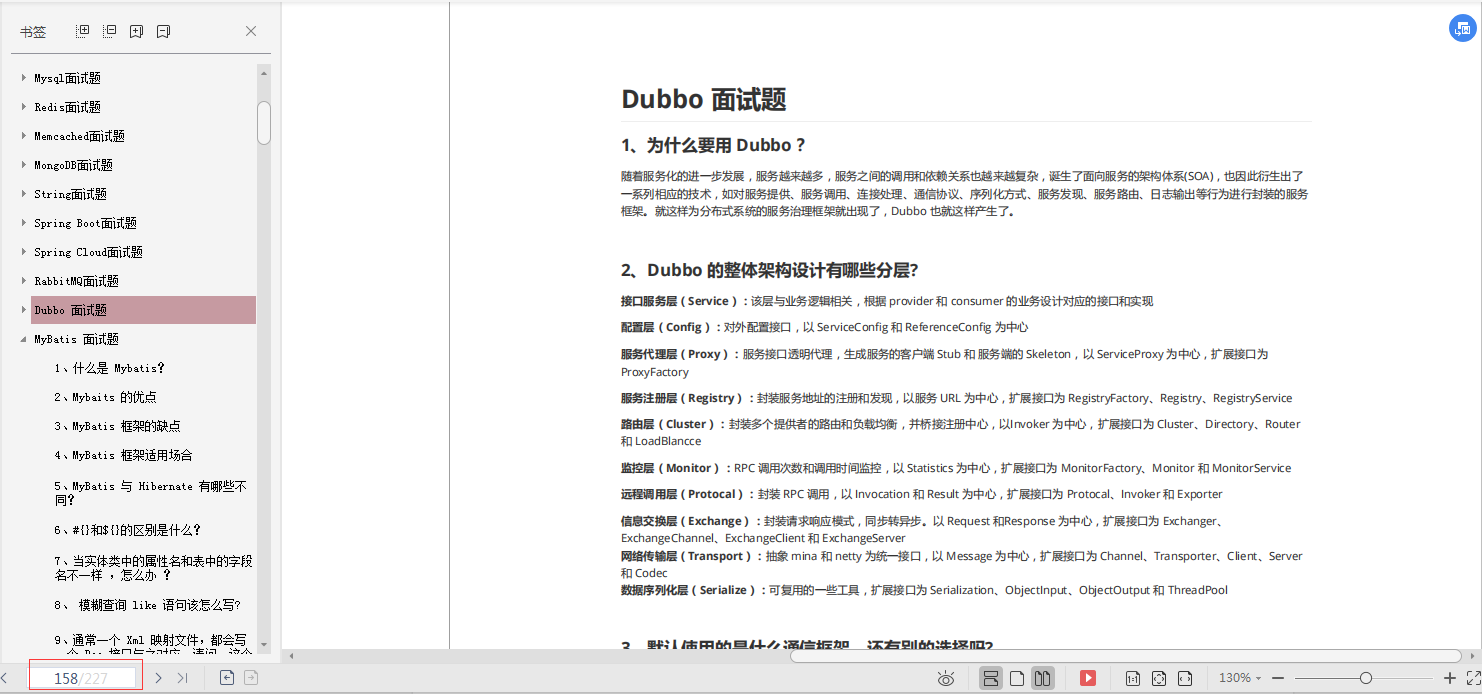Screen dimensions: 1482x694
Task: Return to the previous view
Action: [227, 678]
